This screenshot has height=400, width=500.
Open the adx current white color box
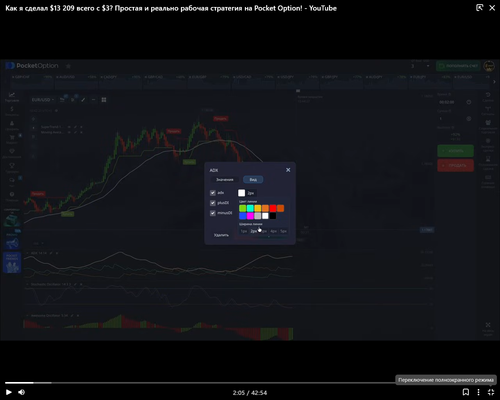pyautogui.click(x=241, y=193)
